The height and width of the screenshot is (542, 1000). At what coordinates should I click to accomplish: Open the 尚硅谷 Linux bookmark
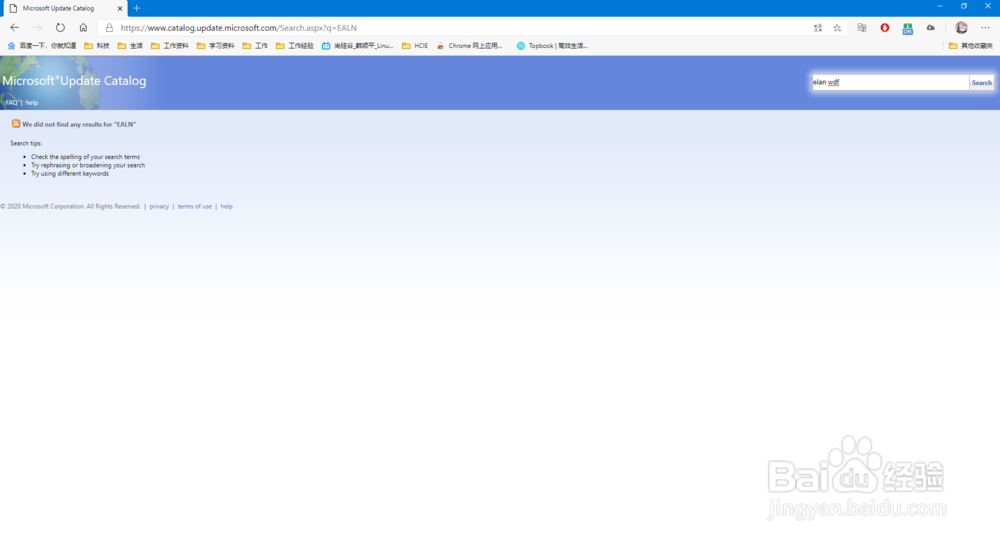[x=357, y=46]
